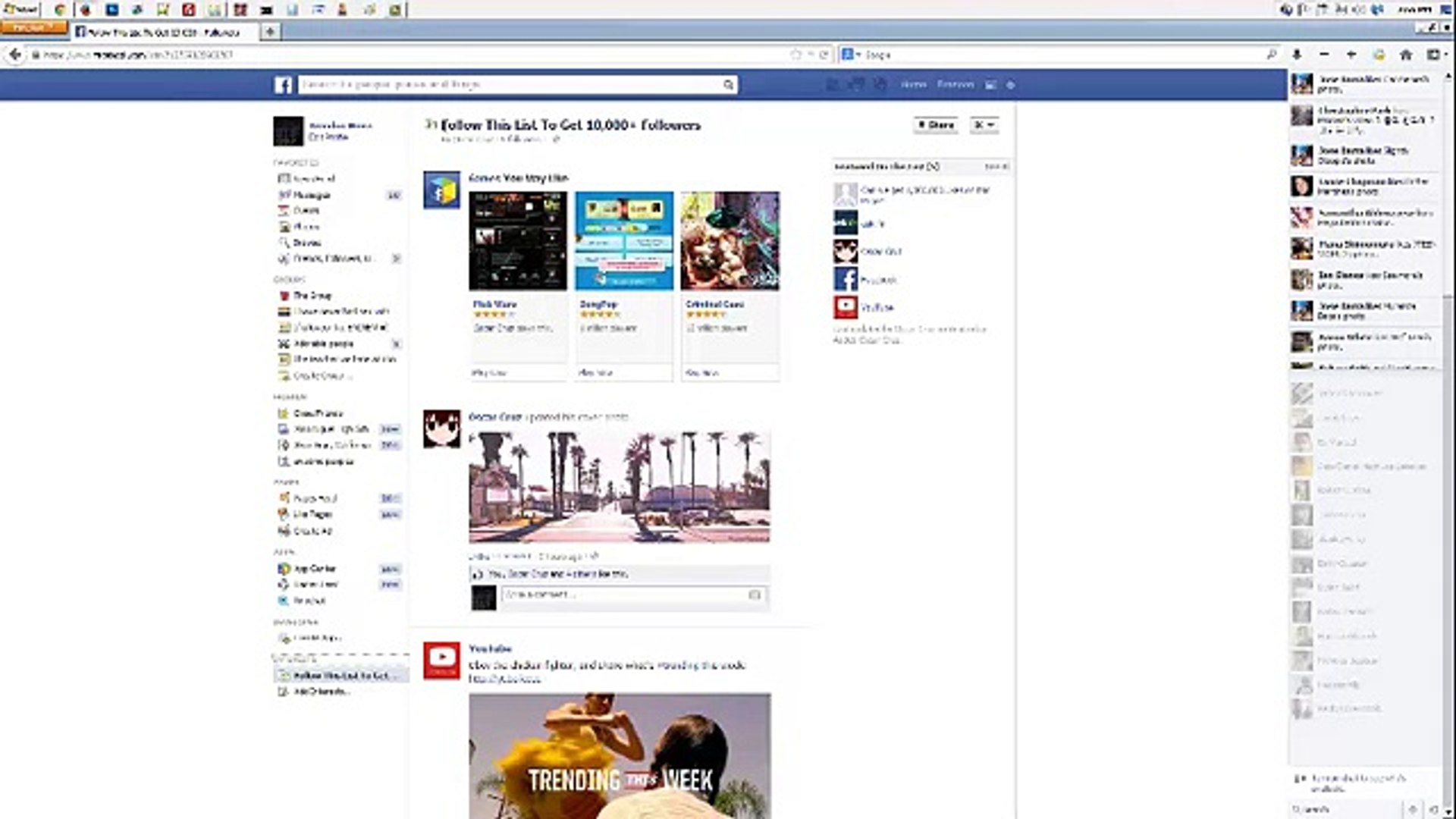The image size is (1456, 819).
Task: Click Home in Facebook's top navigation
Action: [x=914, y=84]
